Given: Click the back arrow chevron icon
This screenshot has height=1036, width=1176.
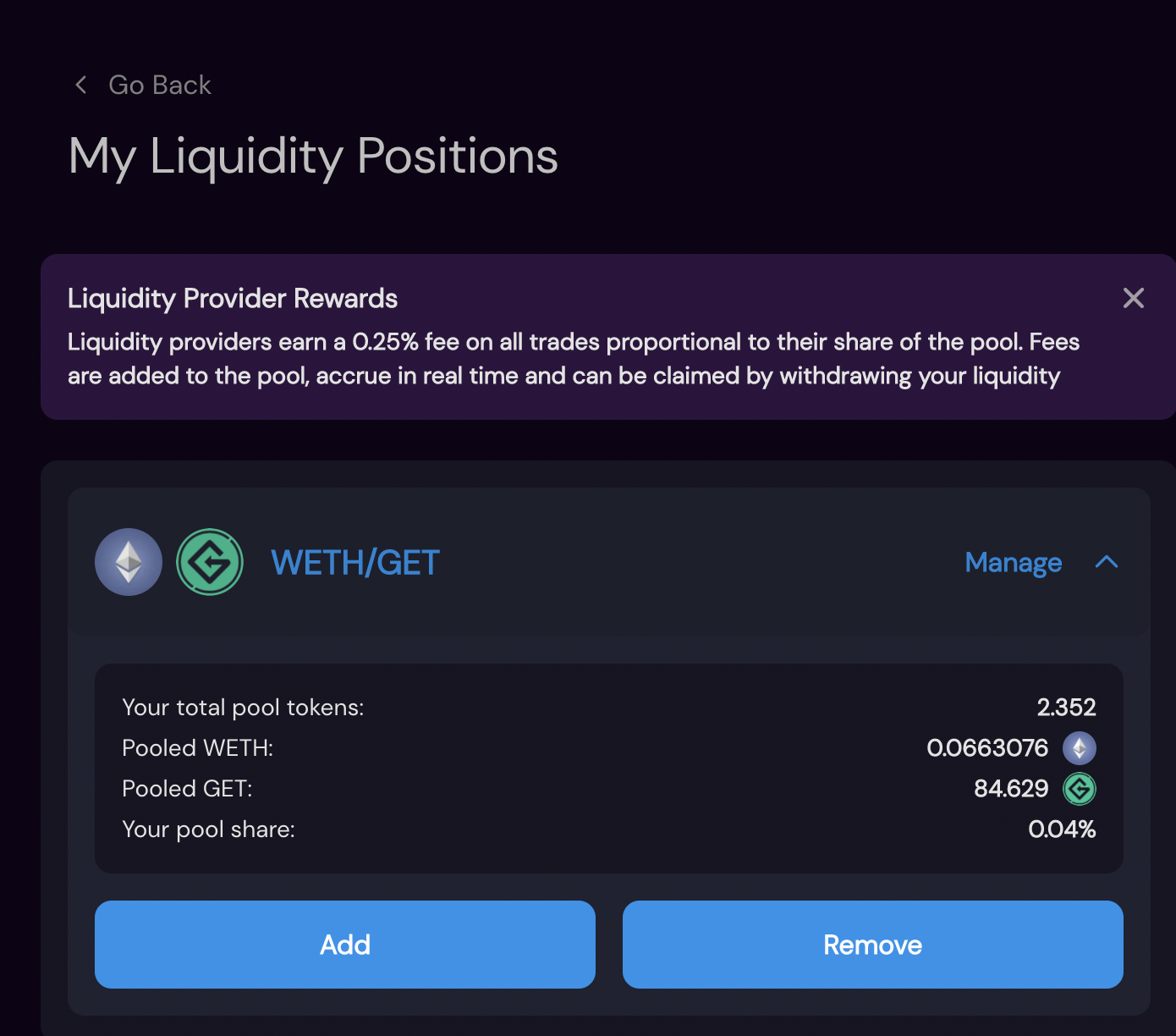Looking at the screenshot, I should click(x=81, y=85).
